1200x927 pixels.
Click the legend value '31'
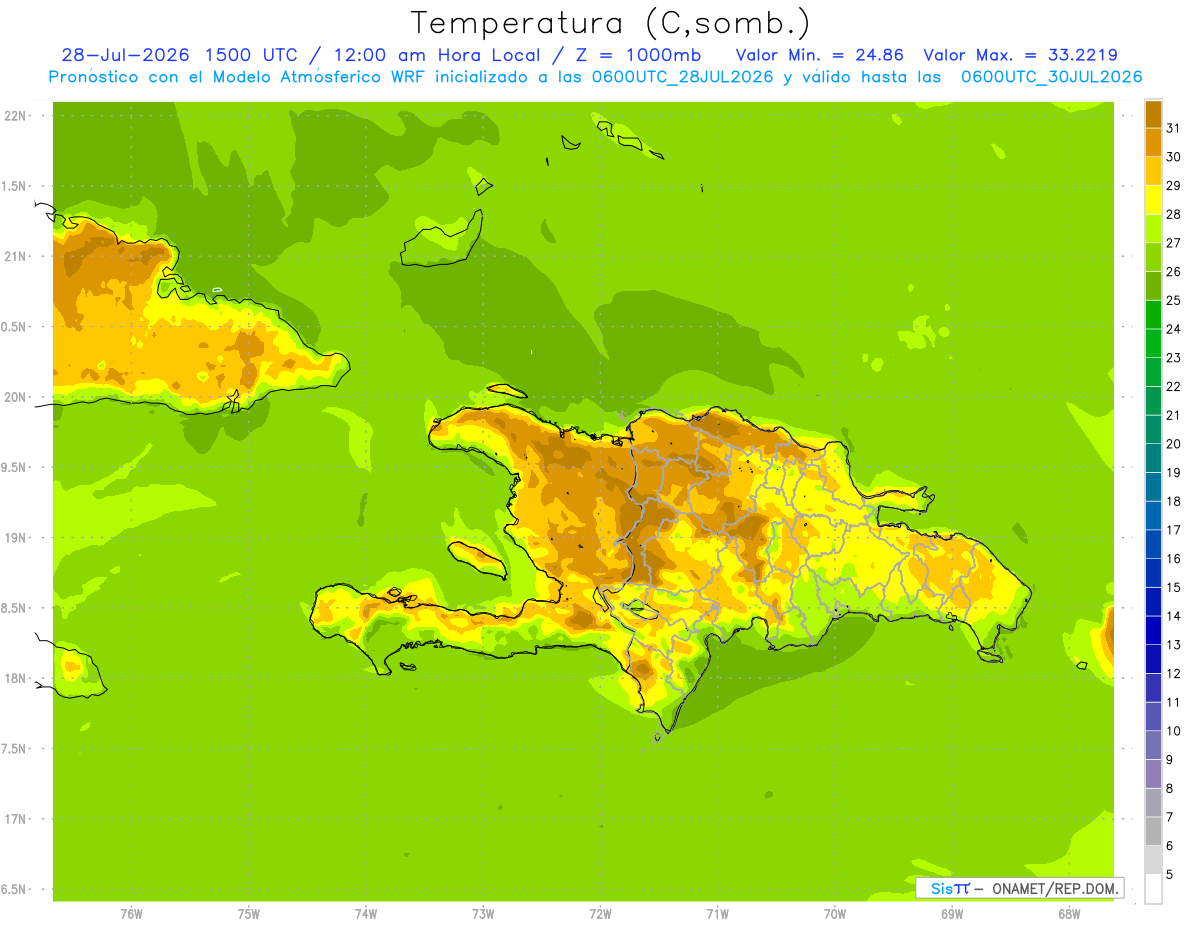click(1173, 128)
